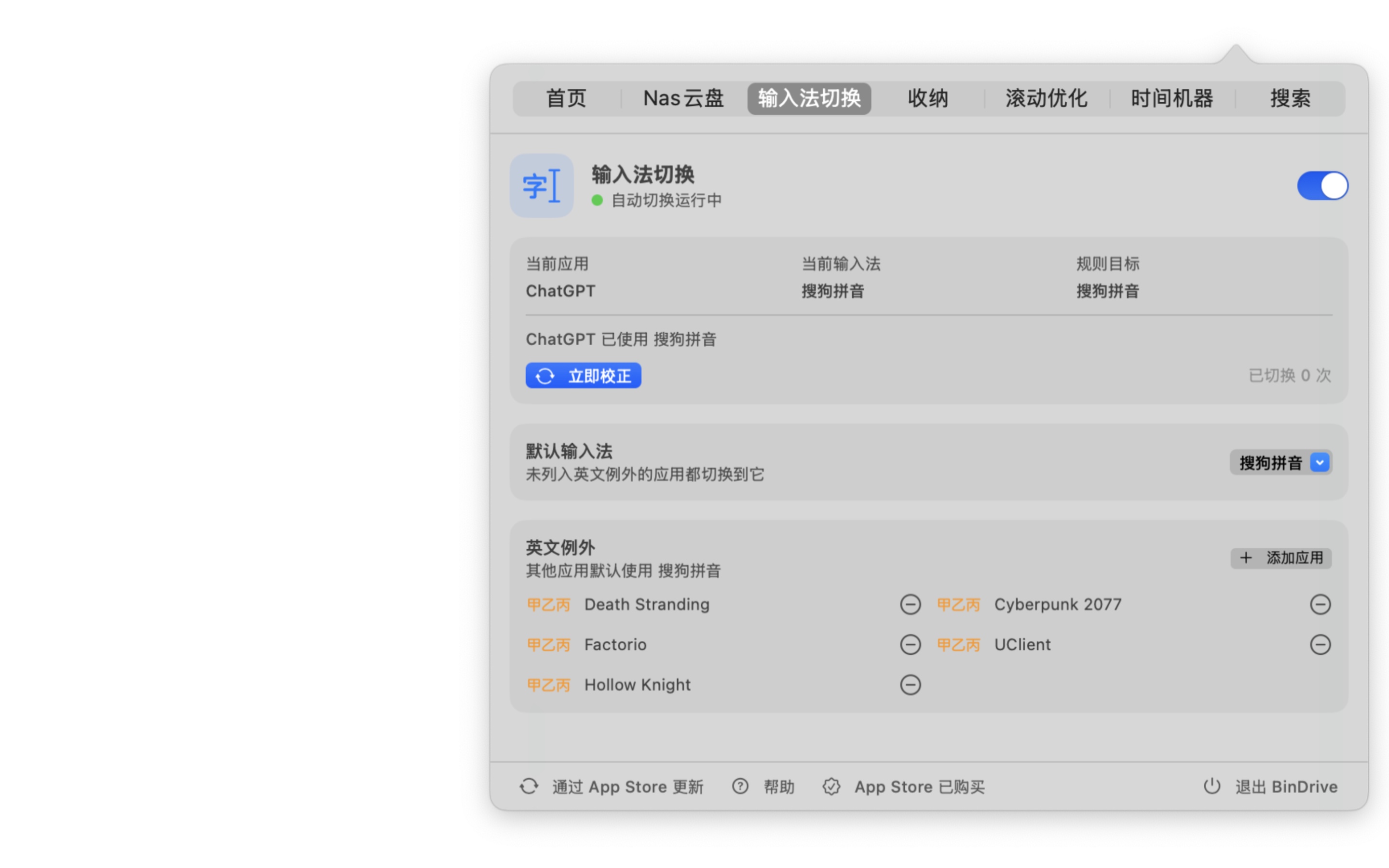Click the 未列入英文例外的应用都切换到它 description
1389x868 pixels.
(x=645, y=475)
